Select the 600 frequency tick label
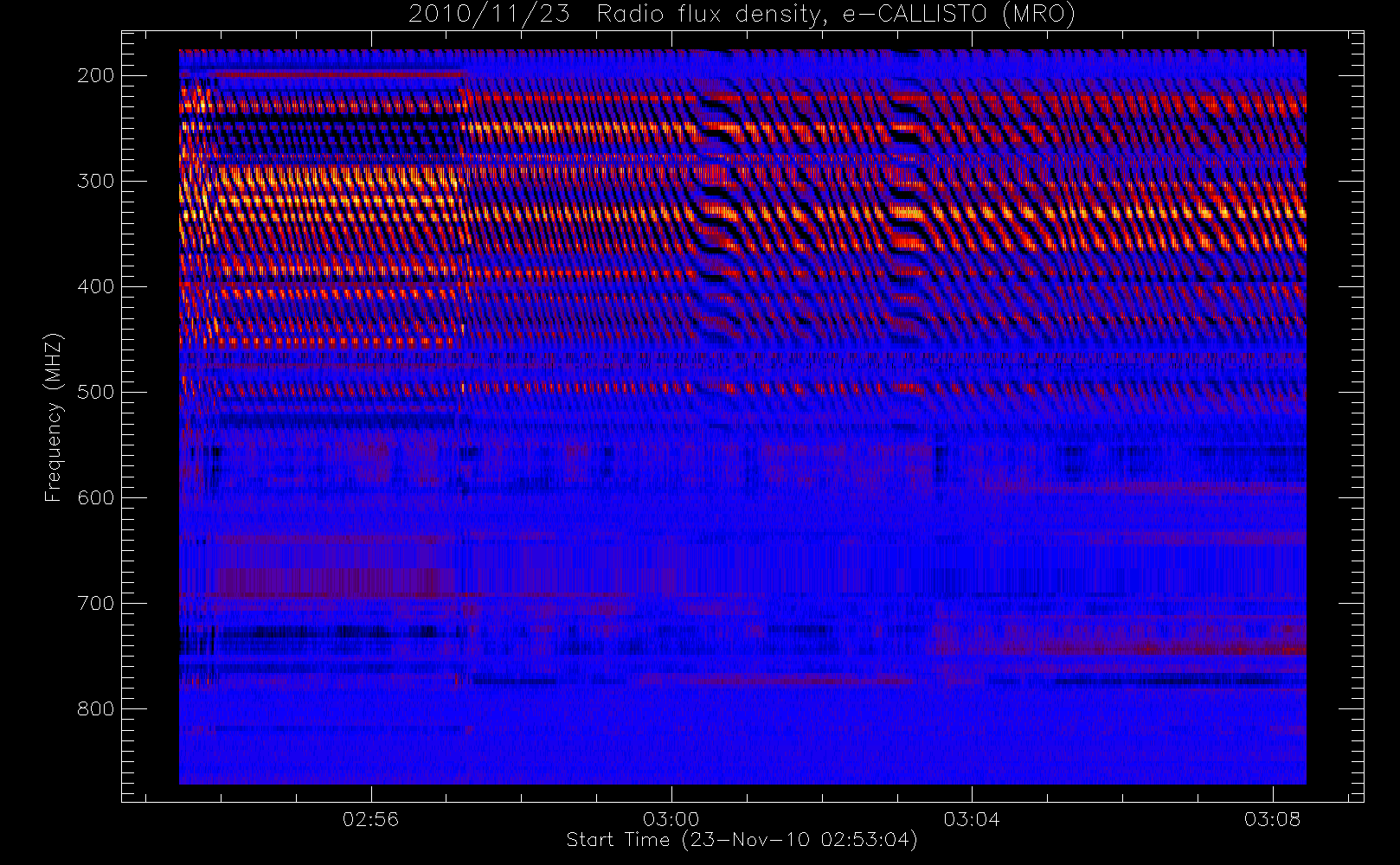Image resolution: width=1400 pixels, height=865 pixels. click(x=95, y=497)
